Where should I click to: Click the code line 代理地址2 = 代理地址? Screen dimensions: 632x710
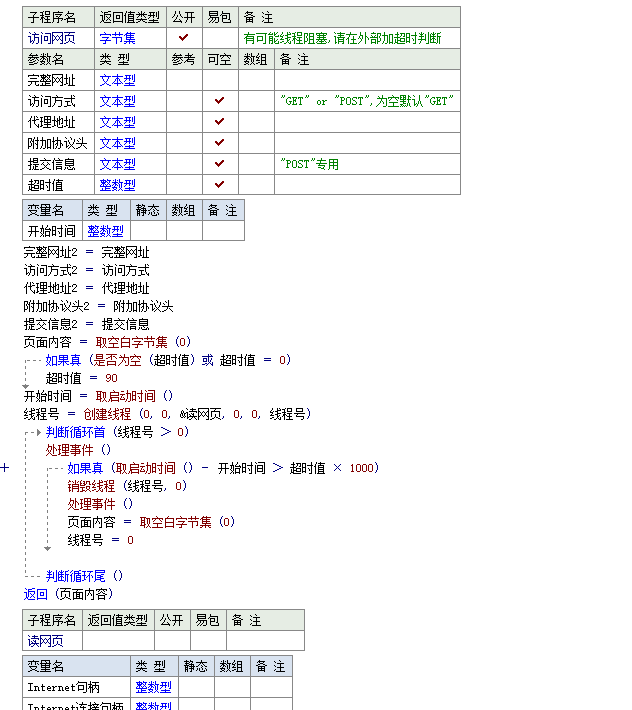[86, 288]
